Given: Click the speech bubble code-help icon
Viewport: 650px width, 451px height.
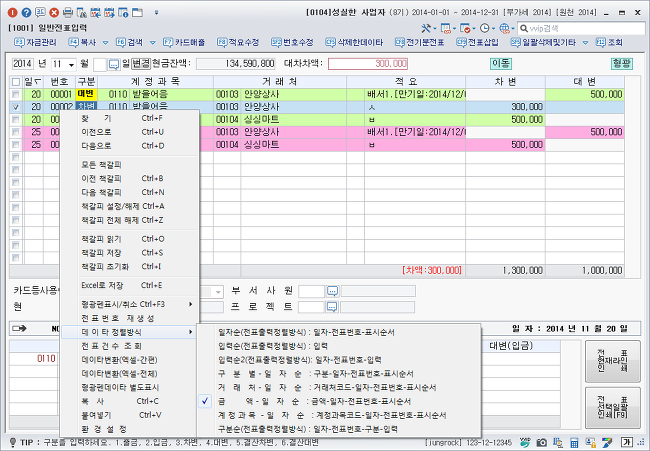Looking at the screenshot, I should (40, 13).
